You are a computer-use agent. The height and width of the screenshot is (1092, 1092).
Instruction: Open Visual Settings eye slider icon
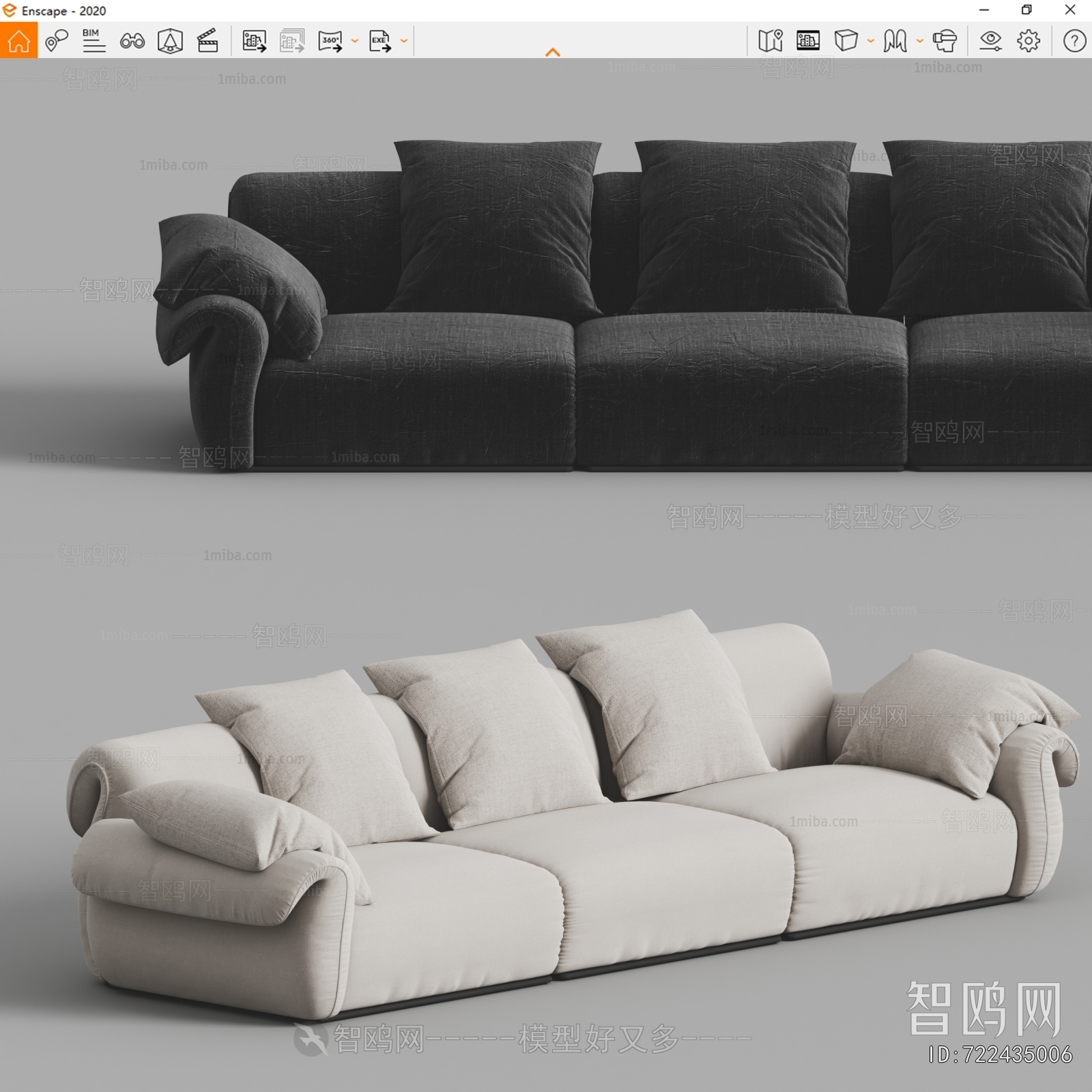tap(990, 41)
